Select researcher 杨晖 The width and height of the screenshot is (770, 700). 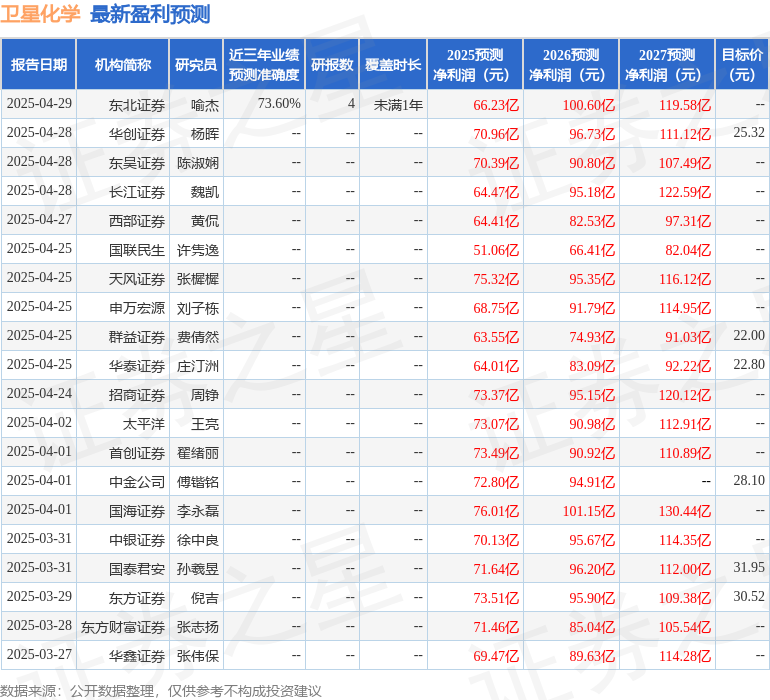(205, 134)
